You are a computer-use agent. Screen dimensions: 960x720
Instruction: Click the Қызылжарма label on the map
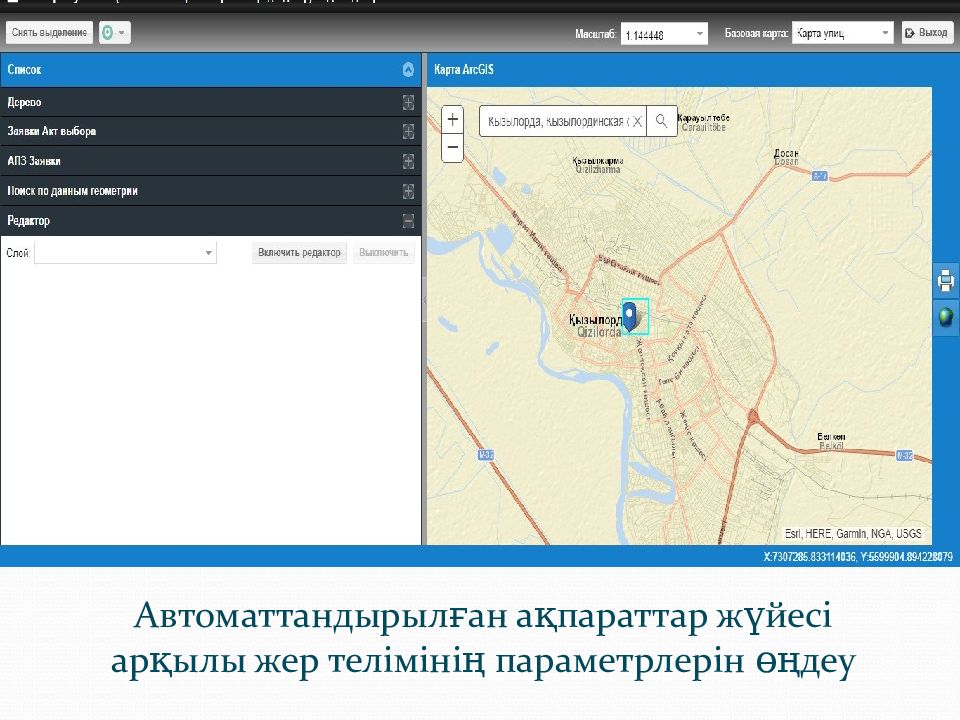(598, 160)
